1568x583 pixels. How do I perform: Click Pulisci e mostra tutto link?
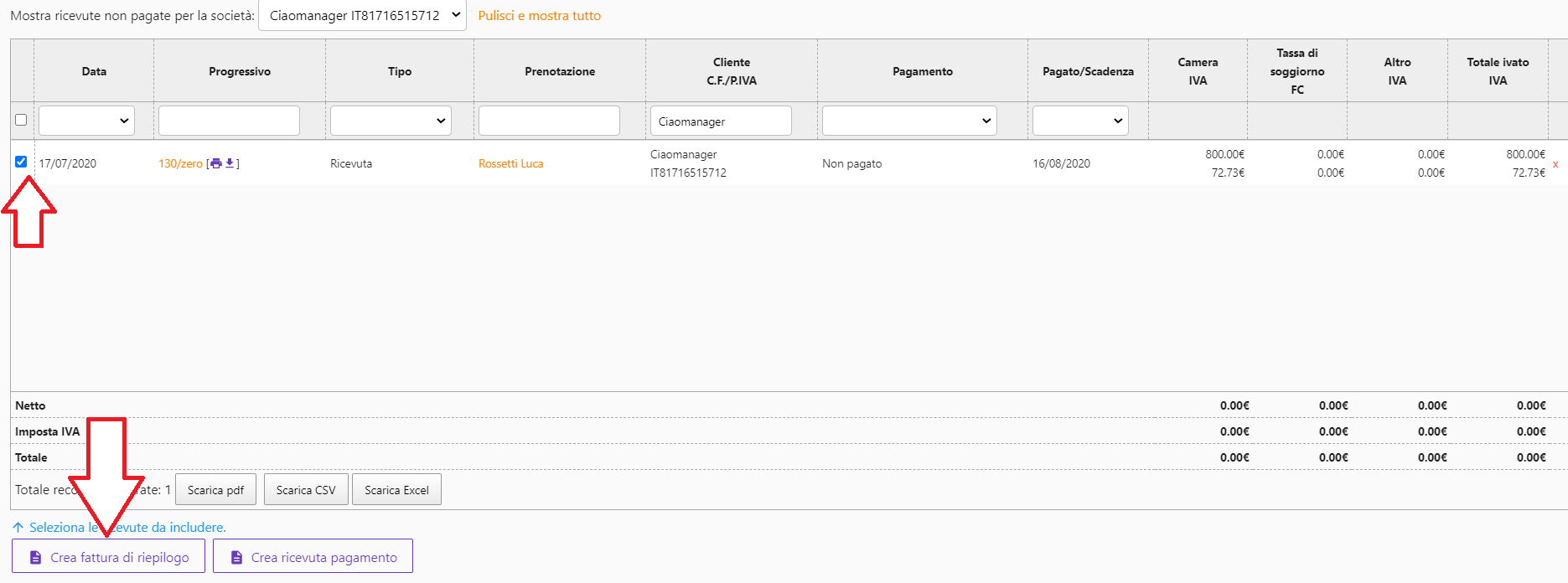click(539, 16)
